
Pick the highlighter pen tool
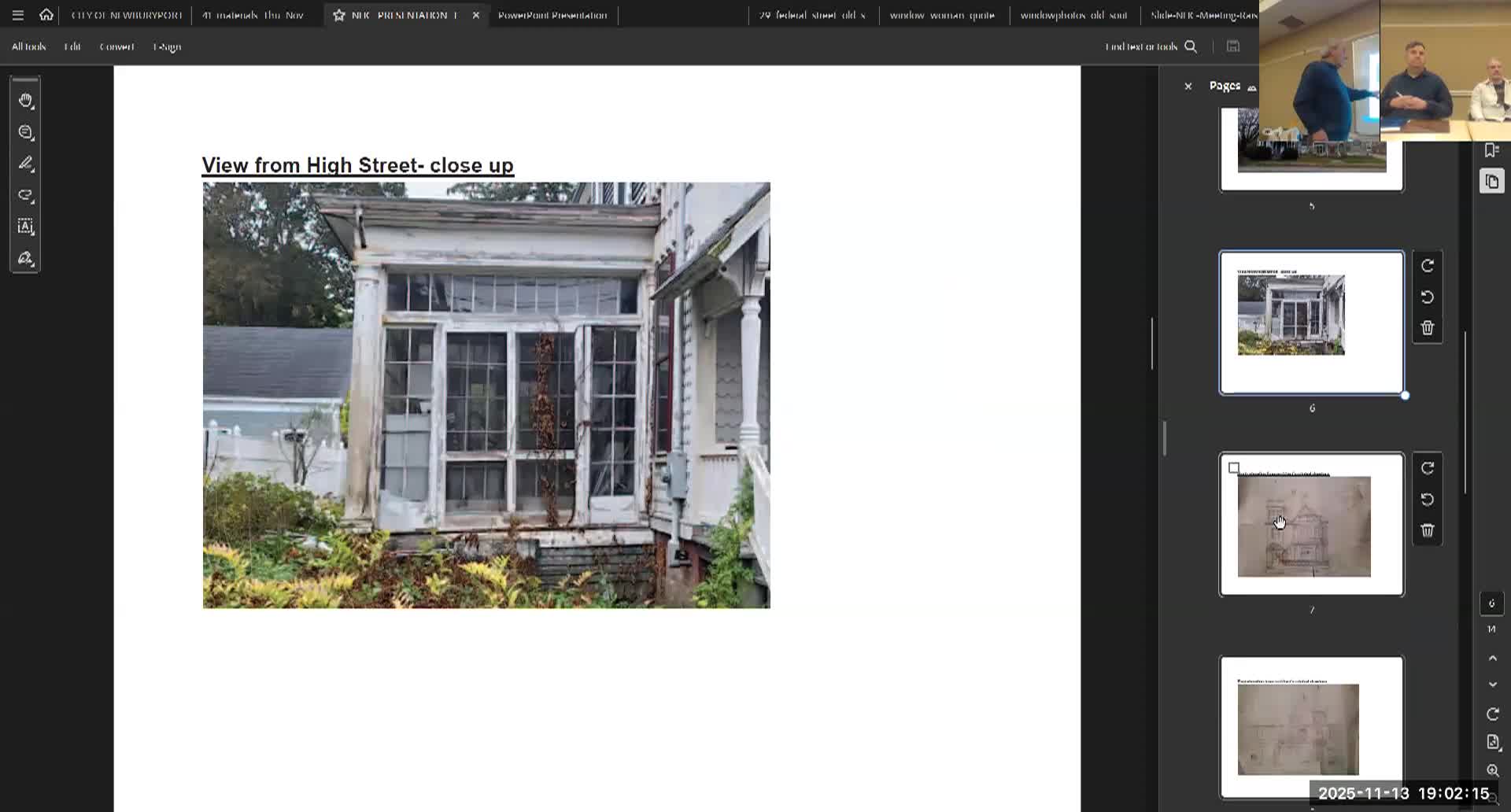[25, 164]
